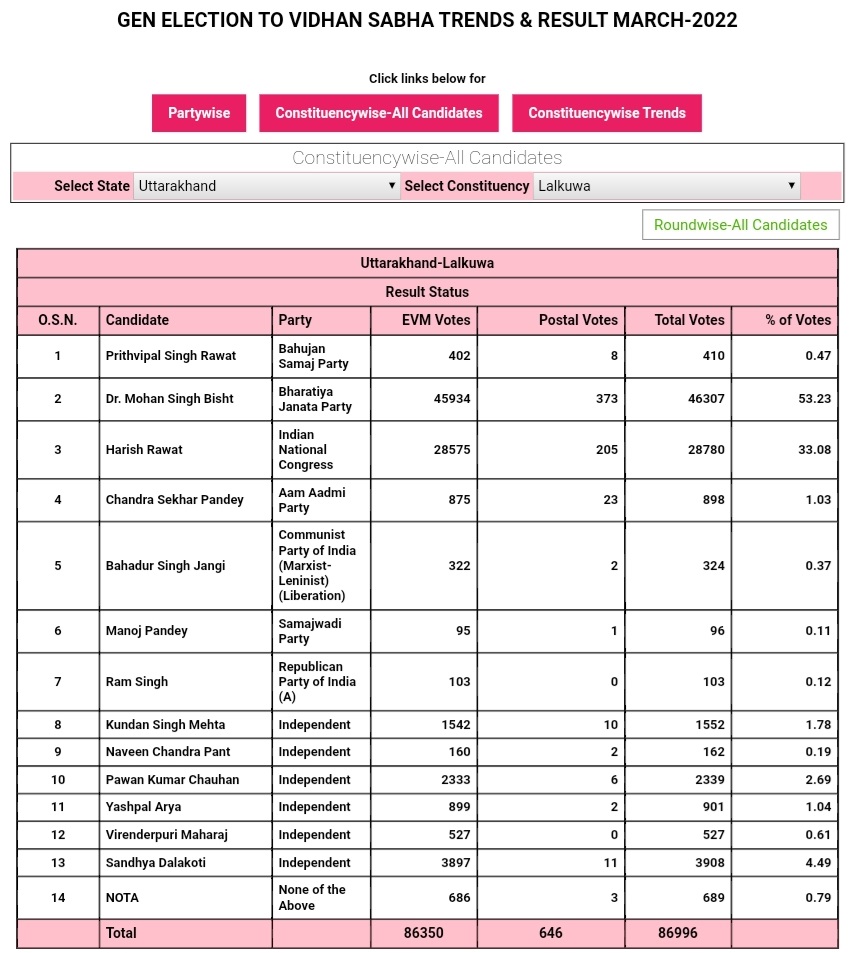
Task: Click total votes value 28780
Action: tap(706, 450)
